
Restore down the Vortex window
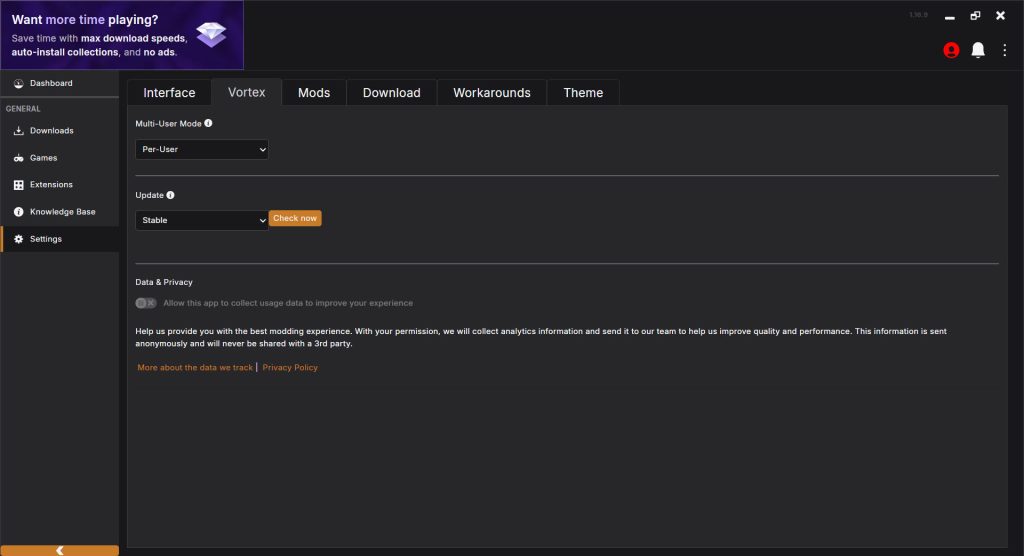click(x=975, y=16)
